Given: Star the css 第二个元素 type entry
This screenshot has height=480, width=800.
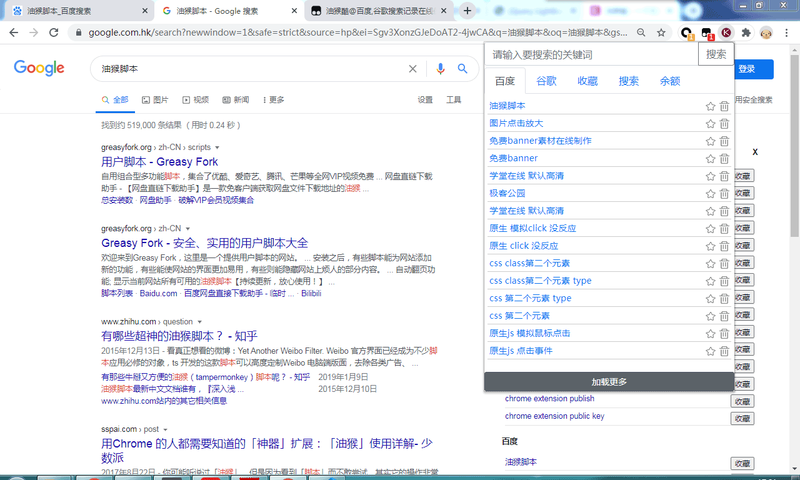Looking at the screenshot, I should pos(710,298).
